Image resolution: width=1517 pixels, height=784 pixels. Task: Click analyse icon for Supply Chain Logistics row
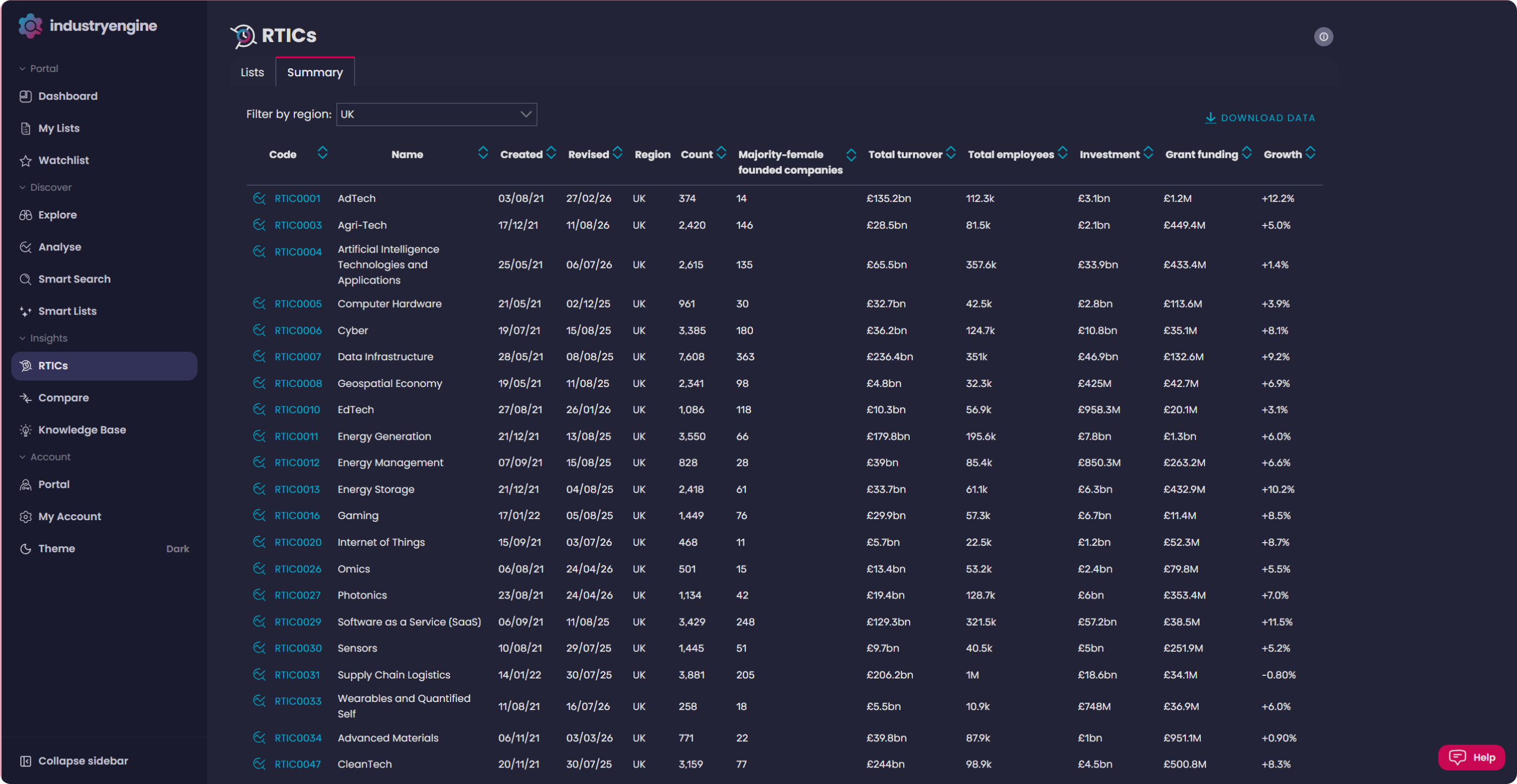click(259, 675)
